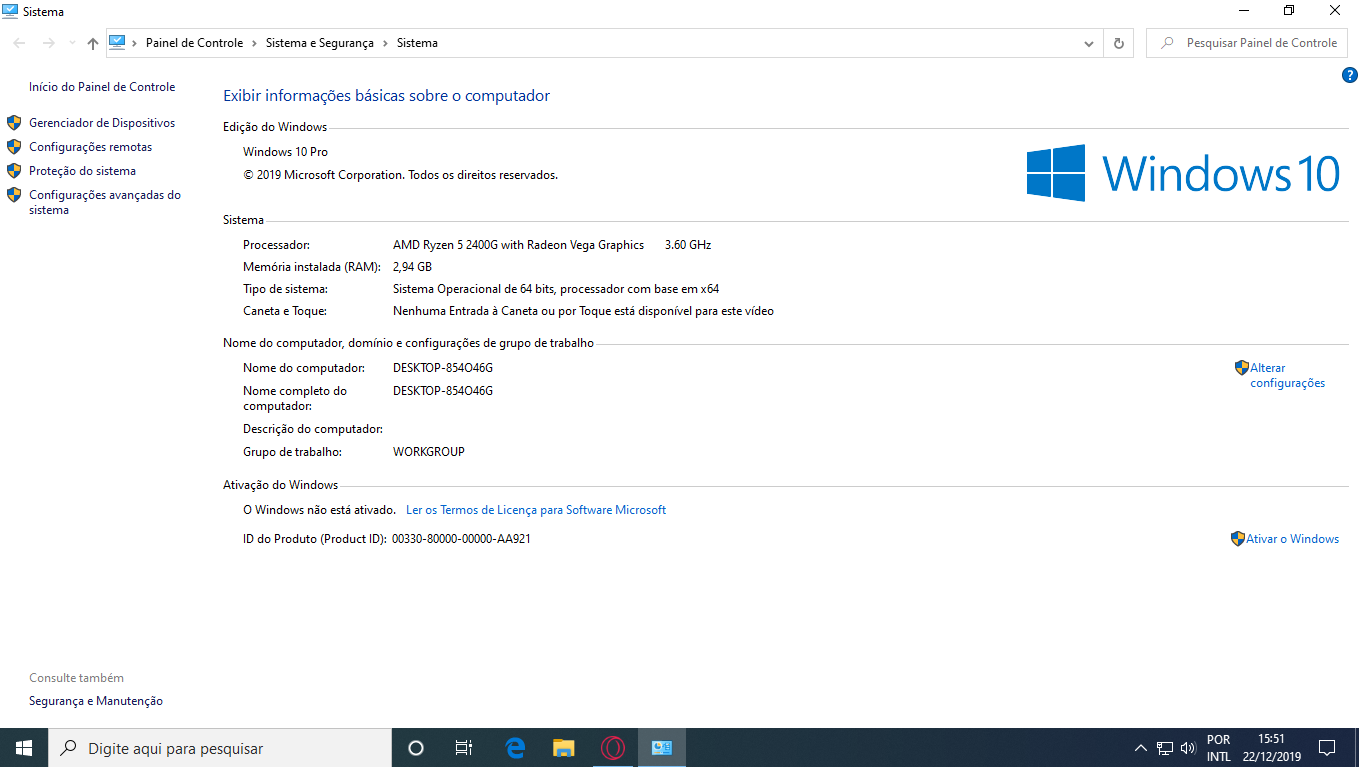The width and height of the screenshot is (1359, 767).
Task: Launch Opera browser from taskbar
Action: pyautogui.click(x=613, y=748)
